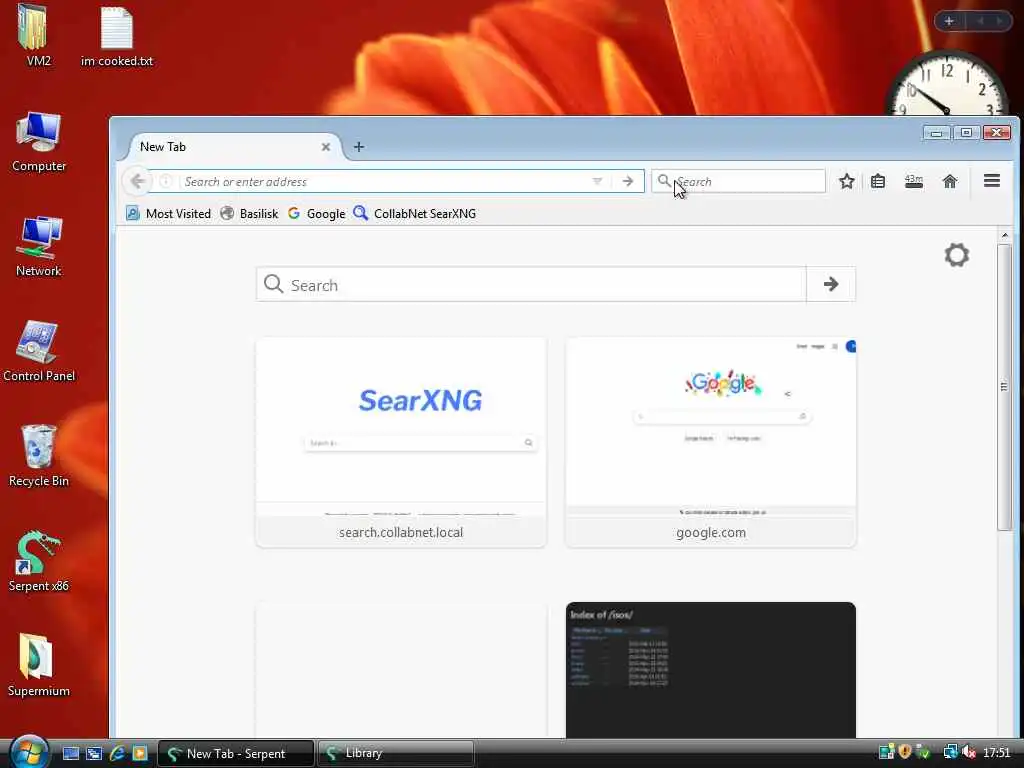Switch to Library taskbar button
This screenshot has width=1024, height=768.
(396, 753)
